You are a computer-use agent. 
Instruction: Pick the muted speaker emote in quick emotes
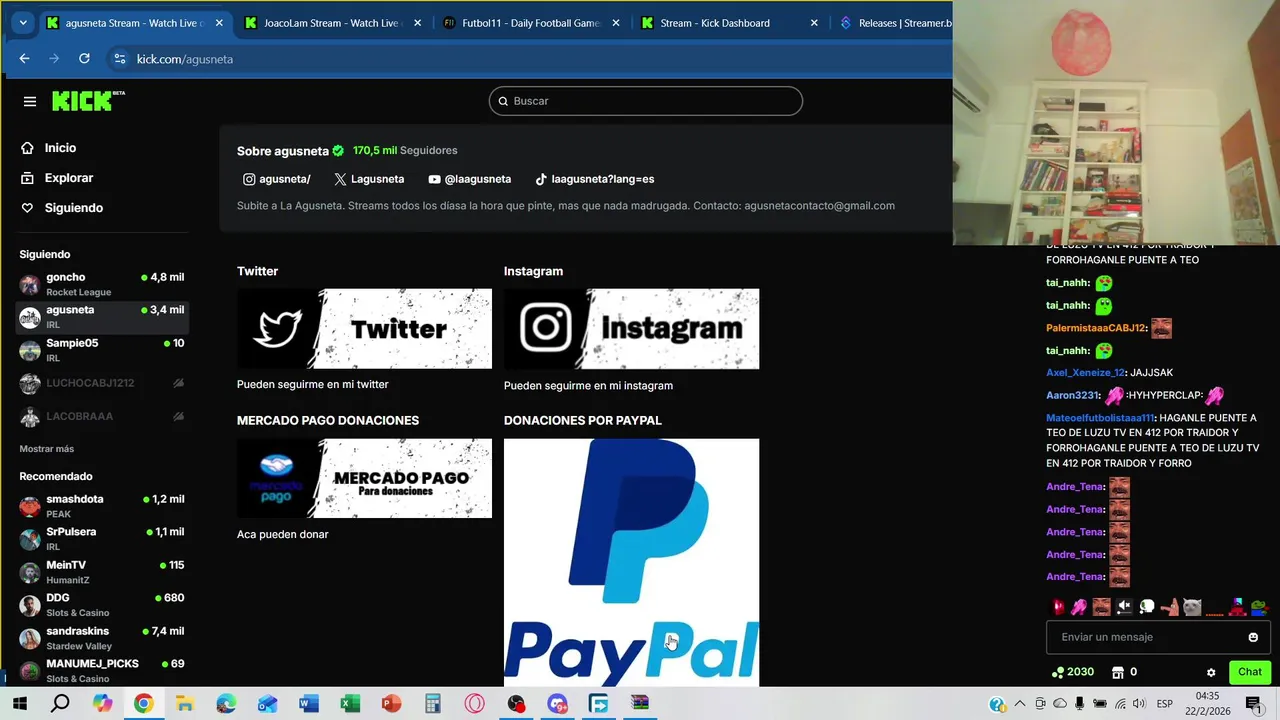(1124, 606)
